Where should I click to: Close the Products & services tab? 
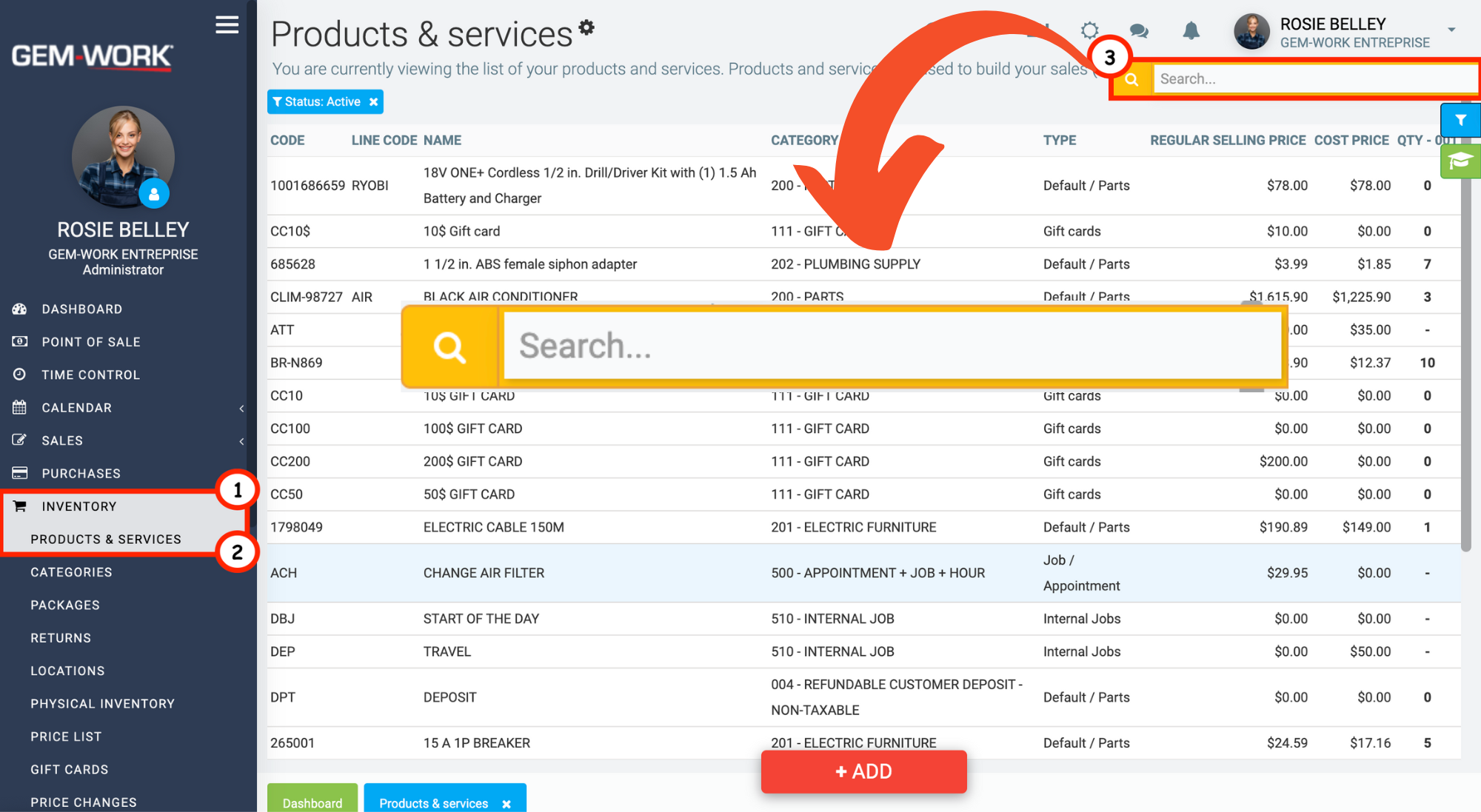(507, 804)
